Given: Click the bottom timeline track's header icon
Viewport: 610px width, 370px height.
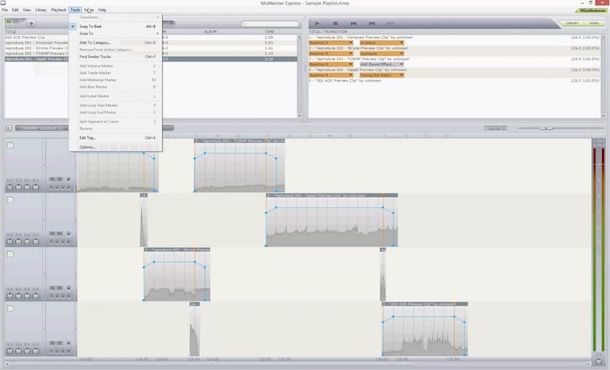Looking at the screenshot, I should 11,309.
